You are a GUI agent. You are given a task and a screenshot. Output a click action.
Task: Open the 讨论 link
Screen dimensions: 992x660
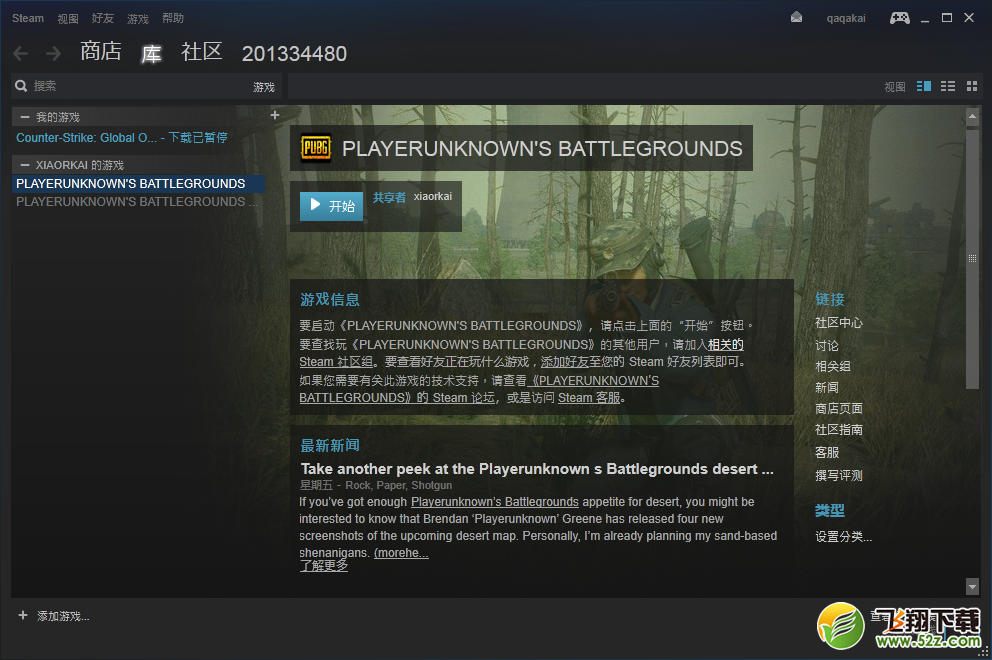[826, 346]
